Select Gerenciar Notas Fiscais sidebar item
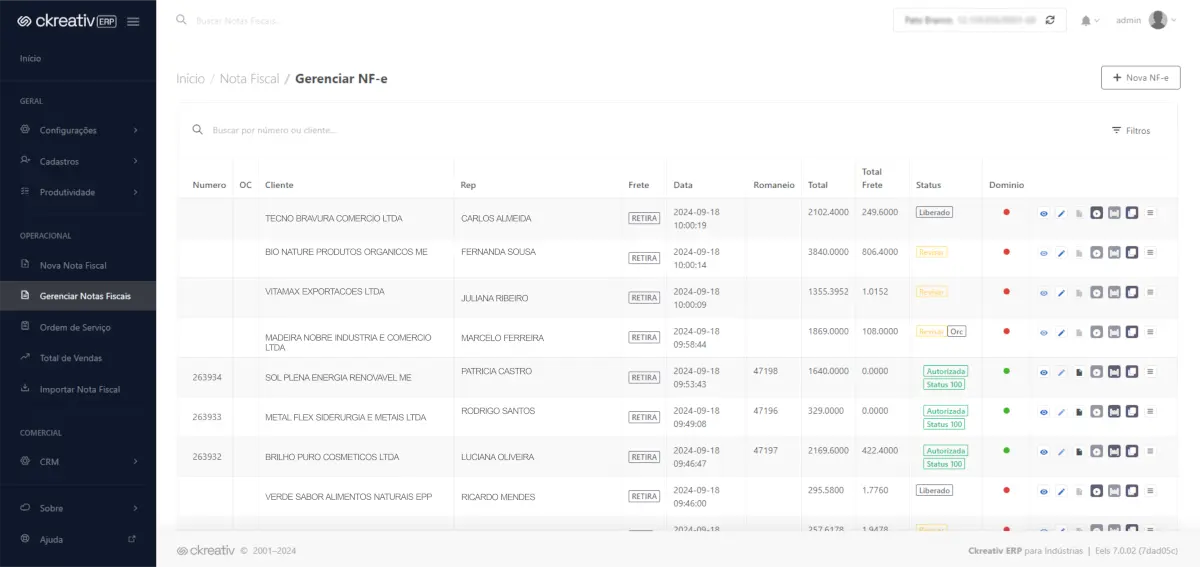Viewport: 1200px width, 567px height. click(78, 296)
